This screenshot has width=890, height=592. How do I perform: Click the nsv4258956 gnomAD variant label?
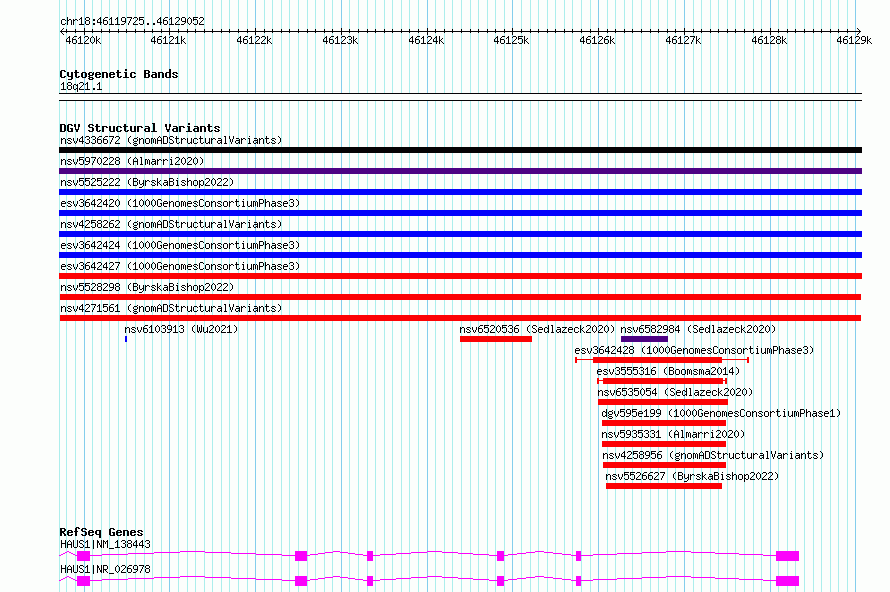pyautogui.click(x=713, y=455)
